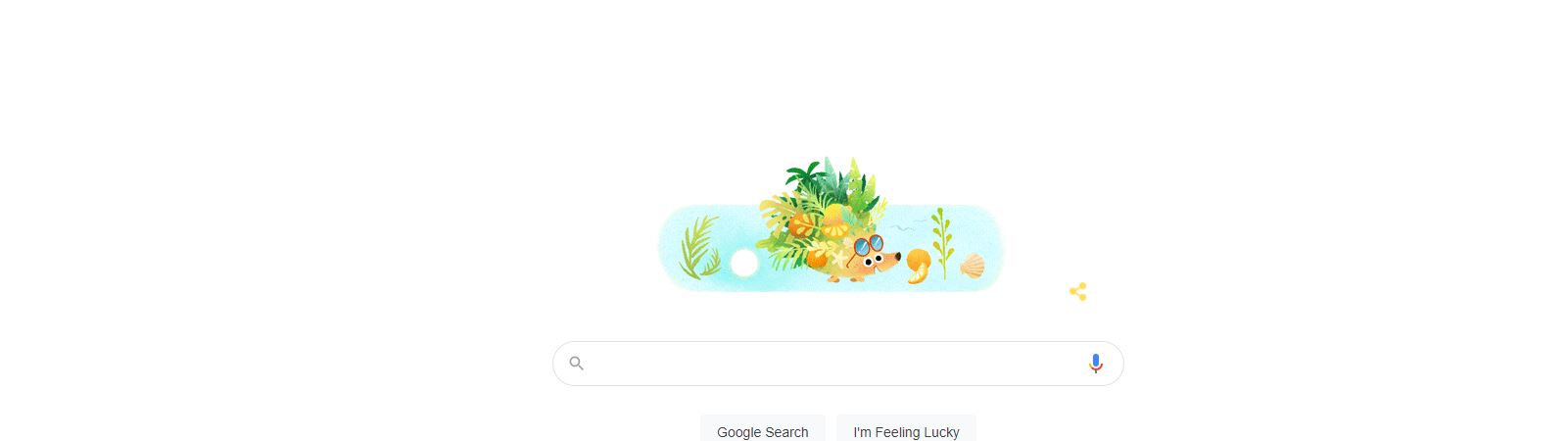Click the white starfish on the hedgehog
This screenshot has height=441, width=1568.
tap(839, 258)
